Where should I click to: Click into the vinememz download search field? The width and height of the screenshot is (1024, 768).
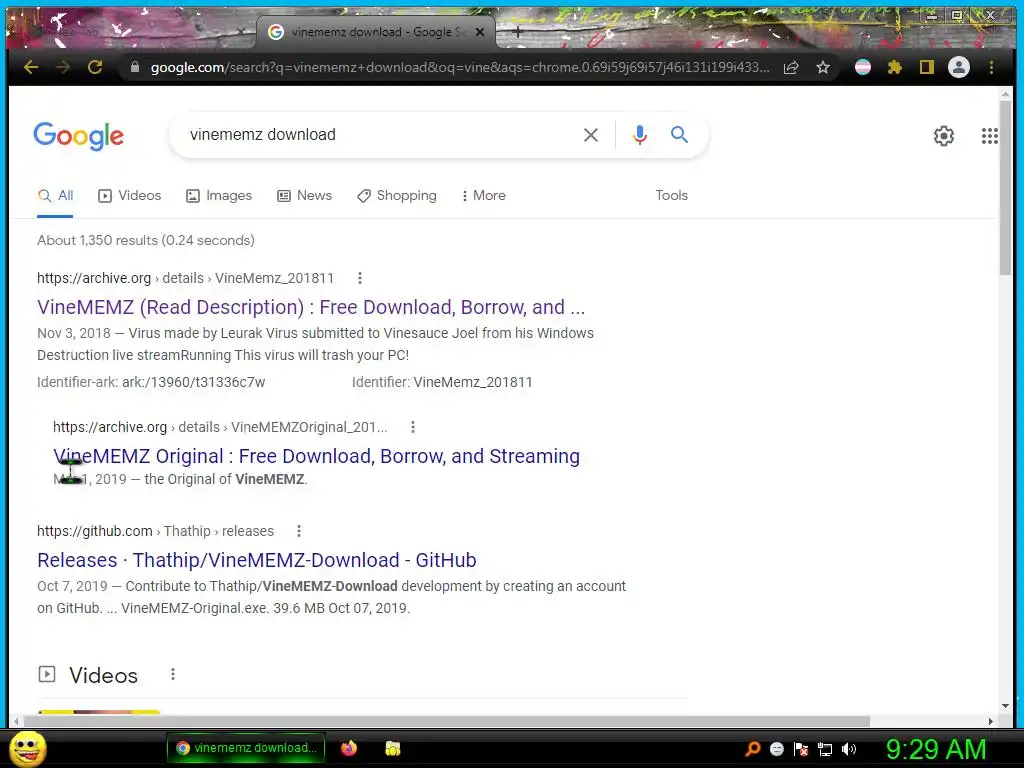click(379, 135)
